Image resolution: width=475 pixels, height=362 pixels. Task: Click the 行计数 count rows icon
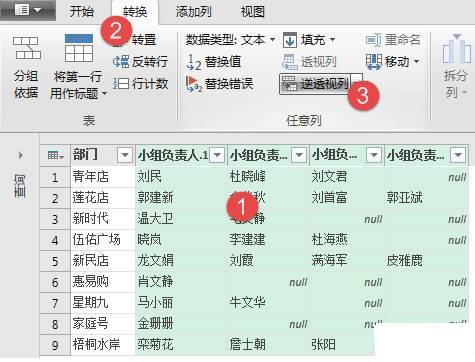[121, 83]
